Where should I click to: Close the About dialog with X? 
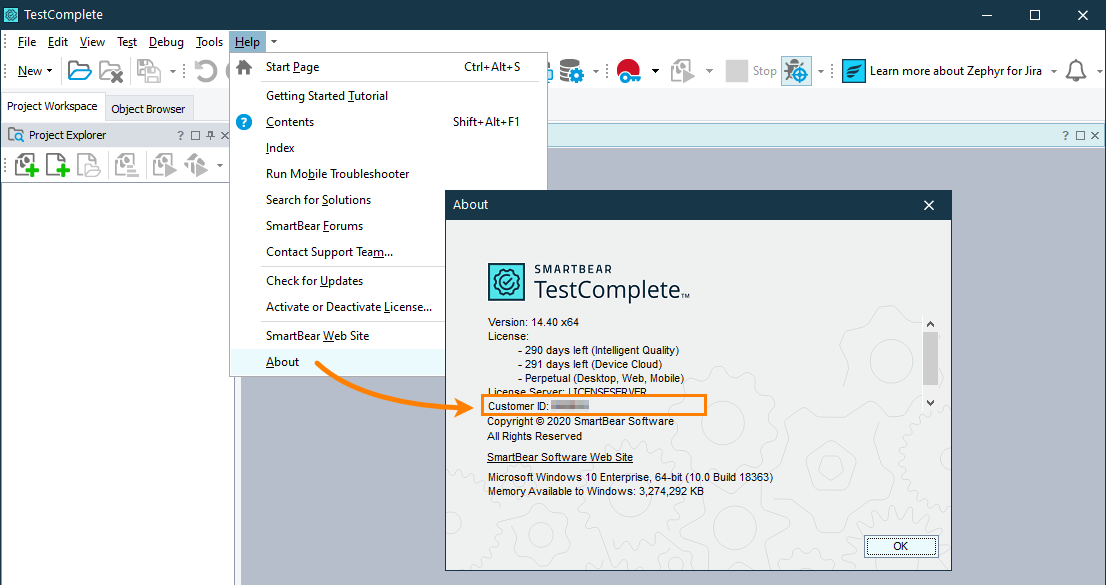[929, 205]
